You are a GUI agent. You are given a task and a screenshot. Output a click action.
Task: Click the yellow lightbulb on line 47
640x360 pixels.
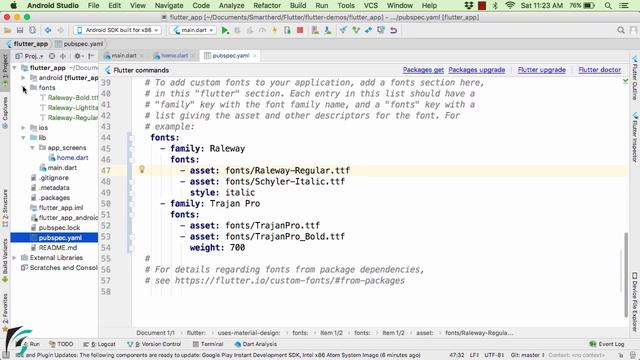[142, 169]
